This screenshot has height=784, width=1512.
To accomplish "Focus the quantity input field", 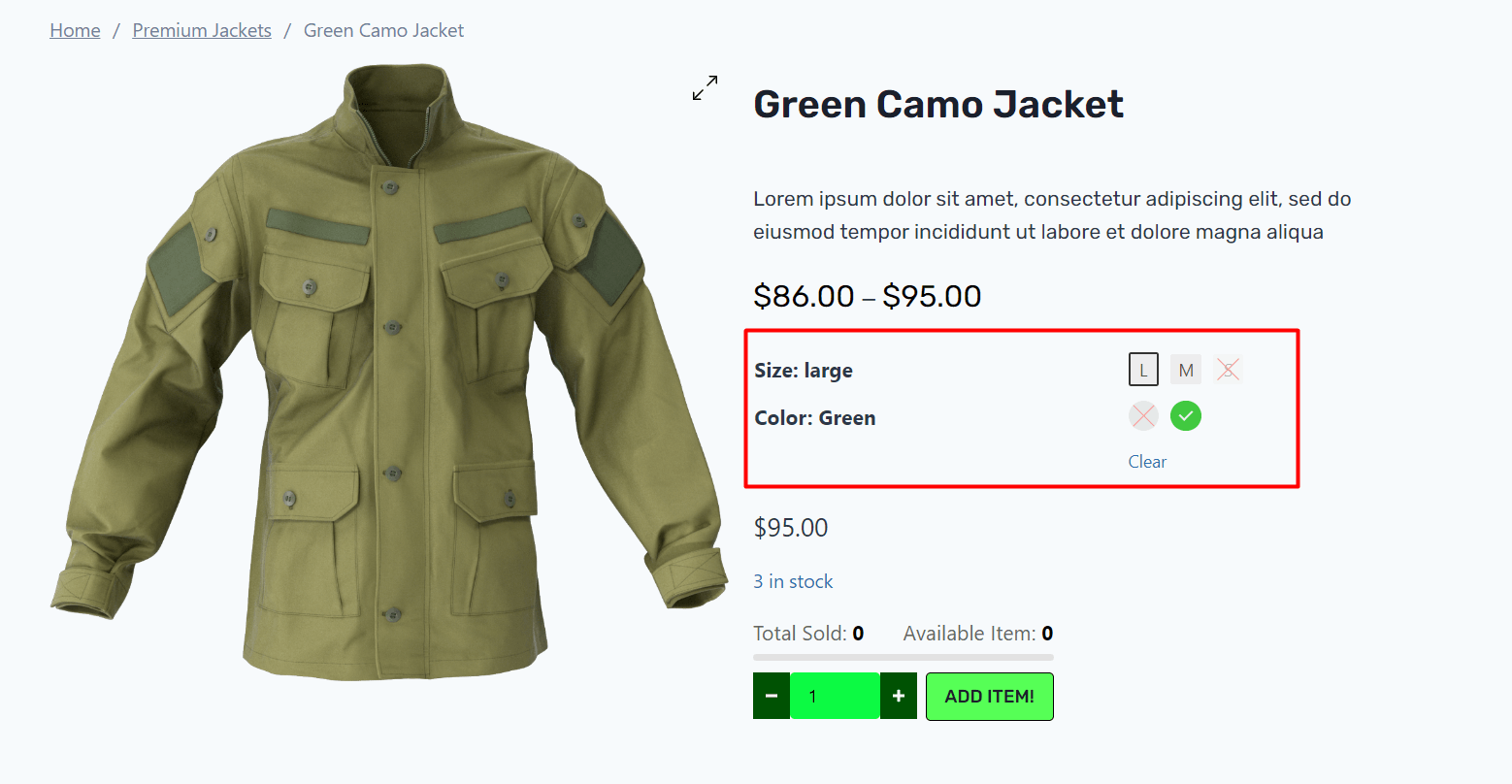I will 835,697.
